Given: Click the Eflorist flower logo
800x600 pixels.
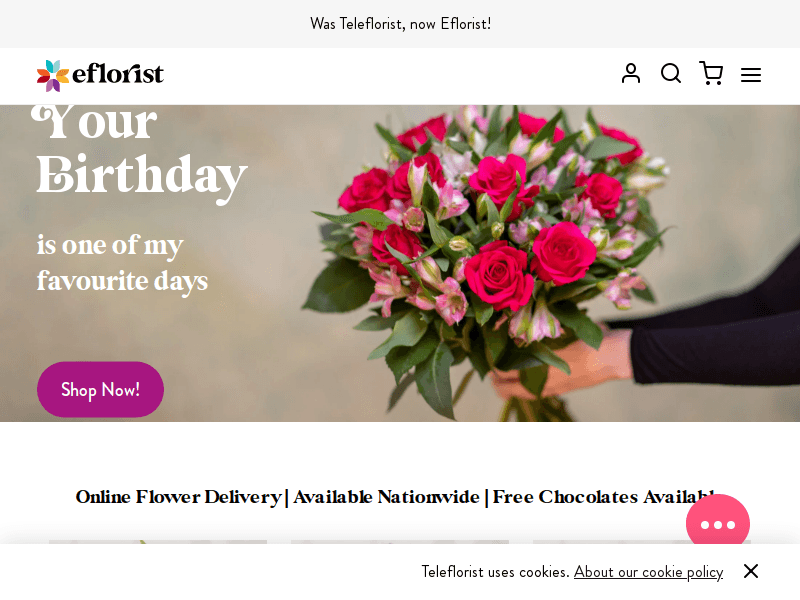Looking at the screenshot, I should point(100,75).
